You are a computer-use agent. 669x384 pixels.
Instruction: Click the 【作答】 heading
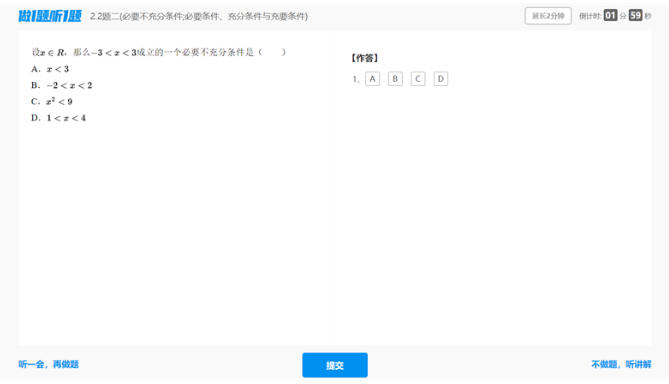click(x=365, y=58)
